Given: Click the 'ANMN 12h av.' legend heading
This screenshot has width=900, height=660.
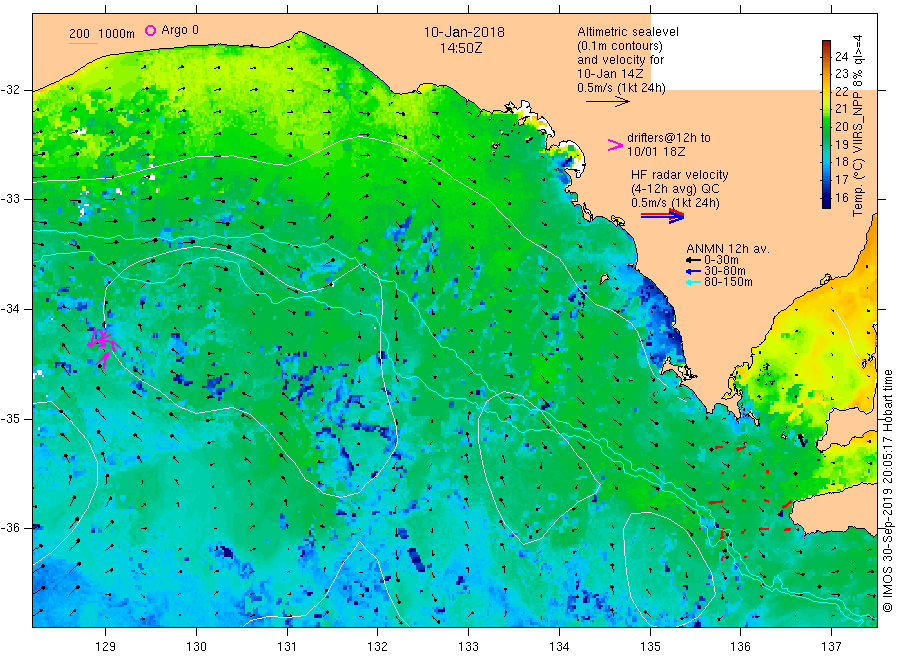Looking at the screenshot, I should [x=728, y=249].
